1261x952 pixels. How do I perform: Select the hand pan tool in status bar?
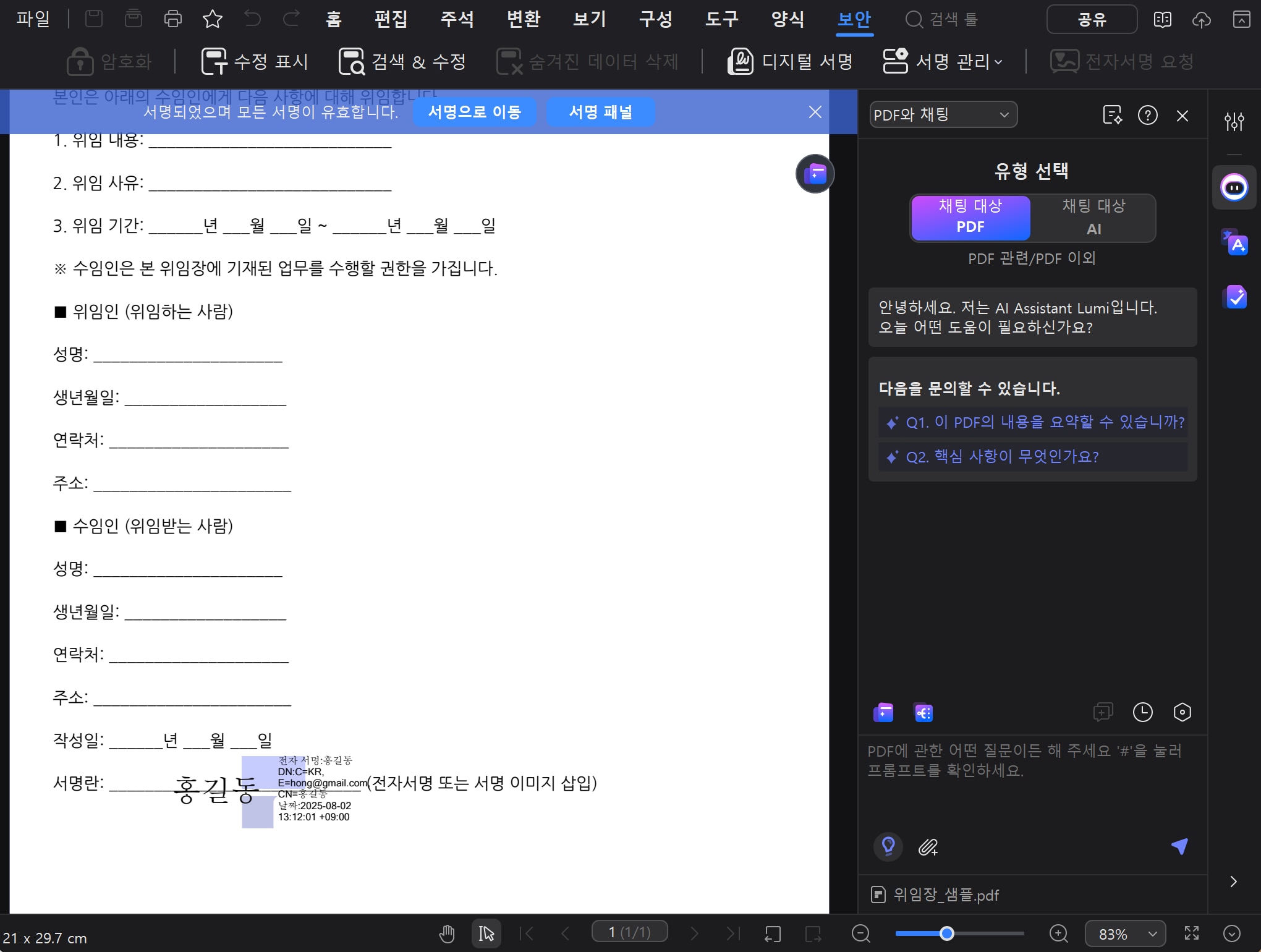(447, 933)
